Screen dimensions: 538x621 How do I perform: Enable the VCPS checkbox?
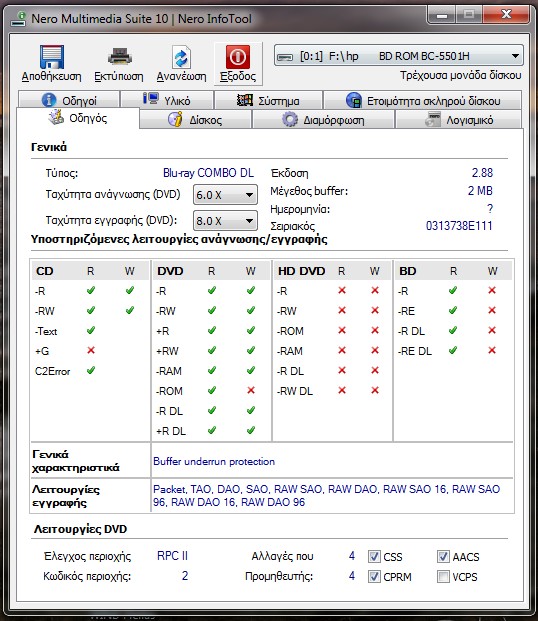pos(443,576)
